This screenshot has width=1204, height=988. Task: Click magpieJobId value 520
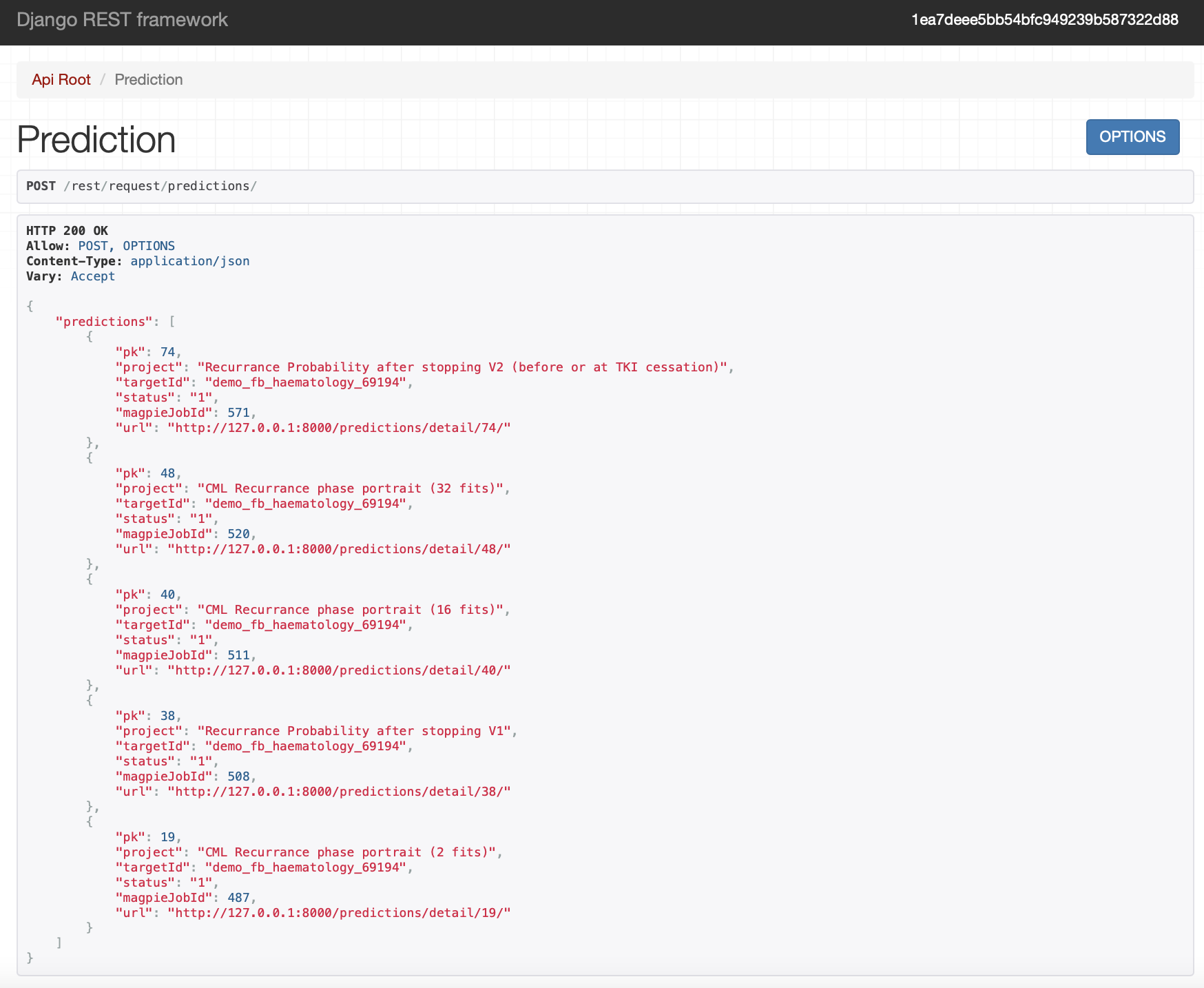239,534
